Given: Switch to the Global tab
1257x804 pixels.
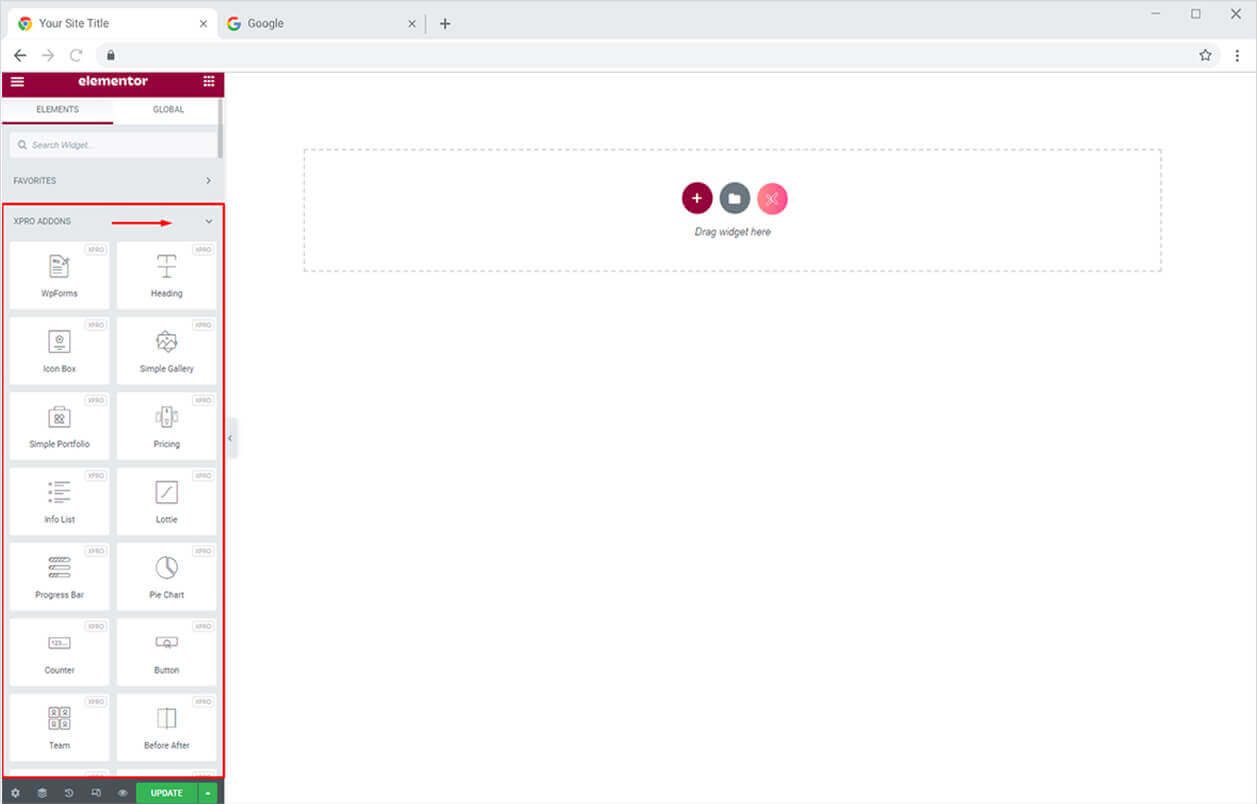Looking at the screenshot, I should click(x=168, y=110).
